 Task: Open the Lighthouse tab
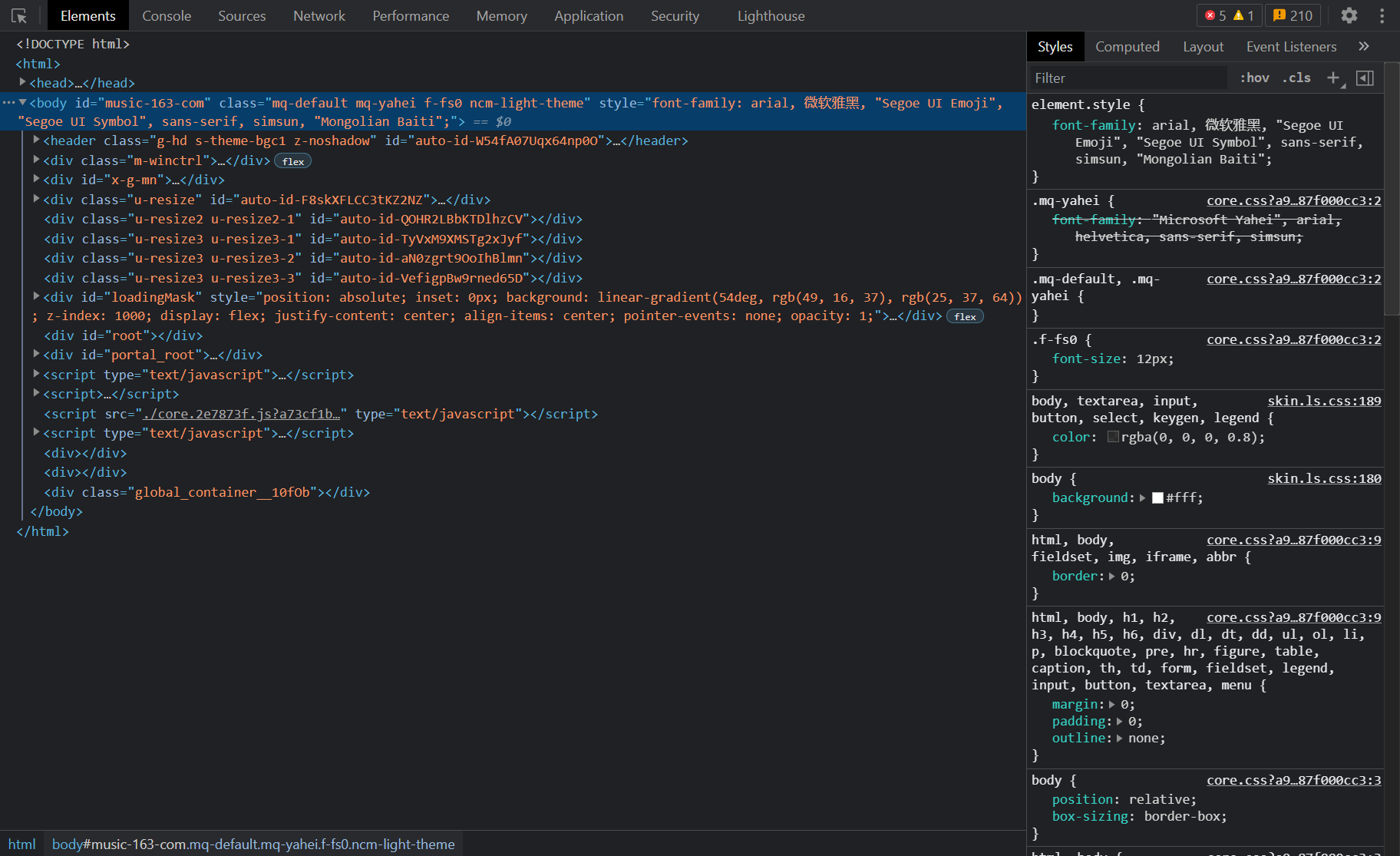(771, 15)
